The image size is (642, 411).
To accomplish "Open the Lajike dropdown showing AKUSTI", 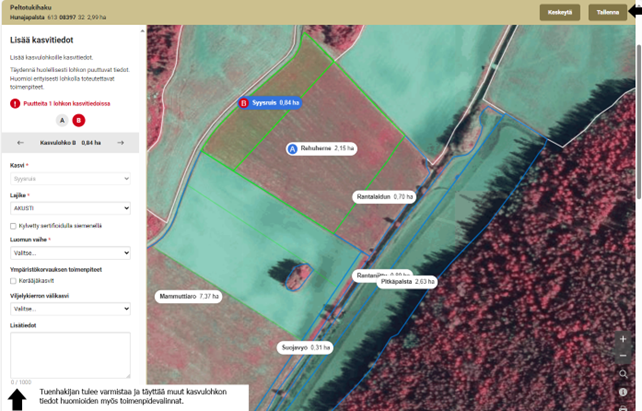I will (70, 208).
